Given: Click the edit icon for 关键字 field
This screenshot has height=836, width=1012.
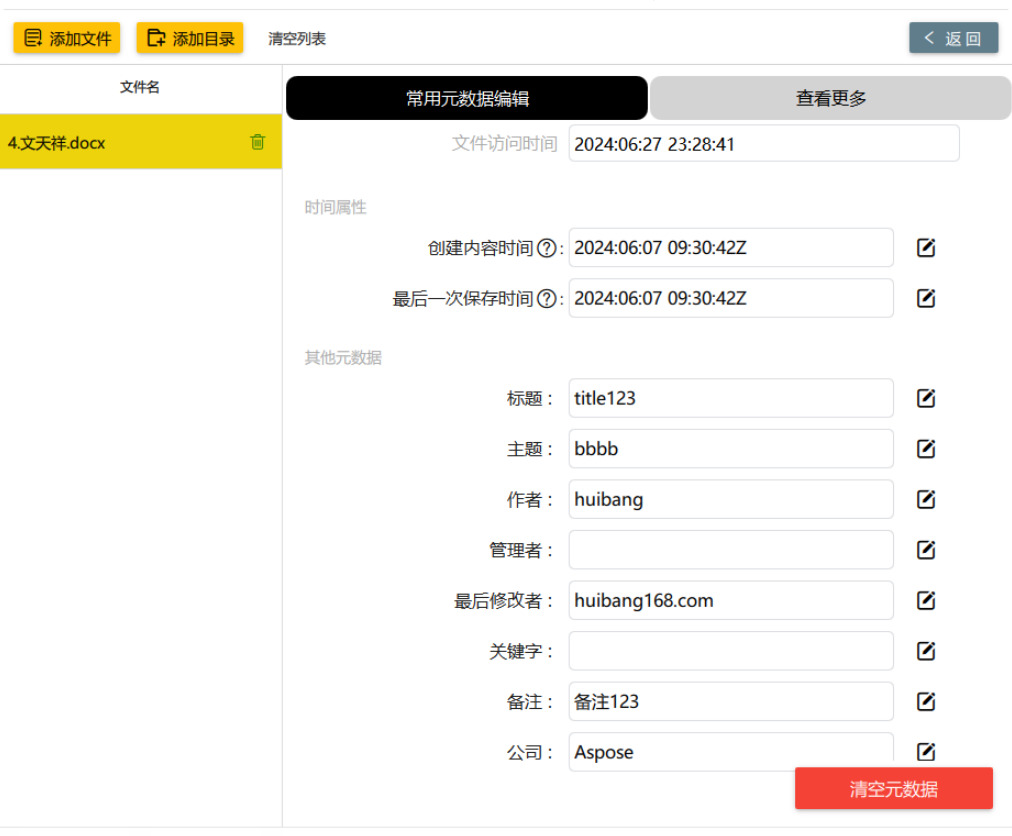Looking at the screenshot, I should point(926,651).
